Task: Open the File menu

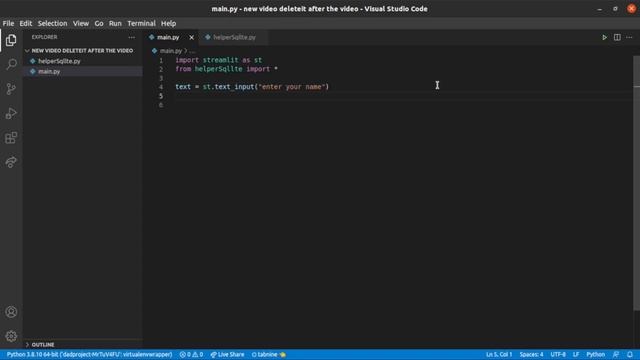Action: tap(8, 23)
